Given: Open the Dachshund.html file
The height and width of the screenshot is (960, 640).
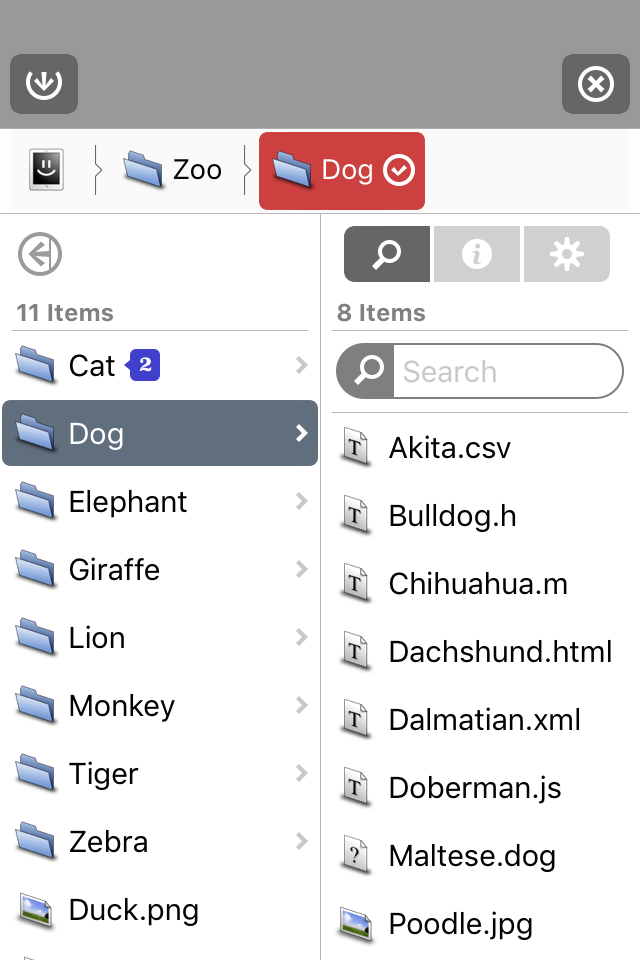Looking at the screenshot, I should (500, 652).
